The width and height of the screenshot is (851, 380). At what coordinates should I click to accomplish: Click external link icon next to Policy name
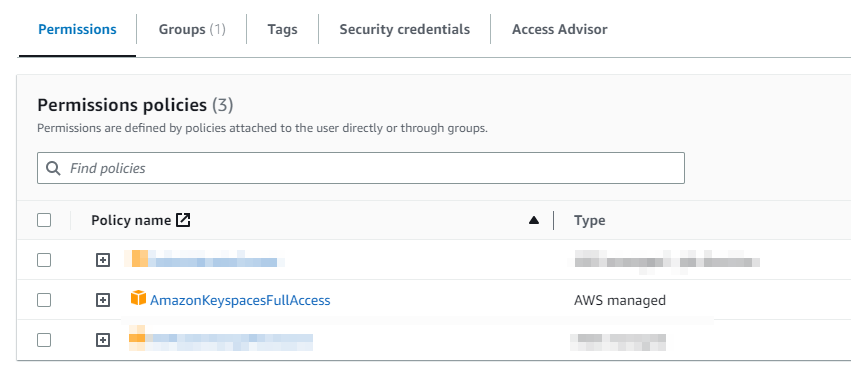coord(183,220)
